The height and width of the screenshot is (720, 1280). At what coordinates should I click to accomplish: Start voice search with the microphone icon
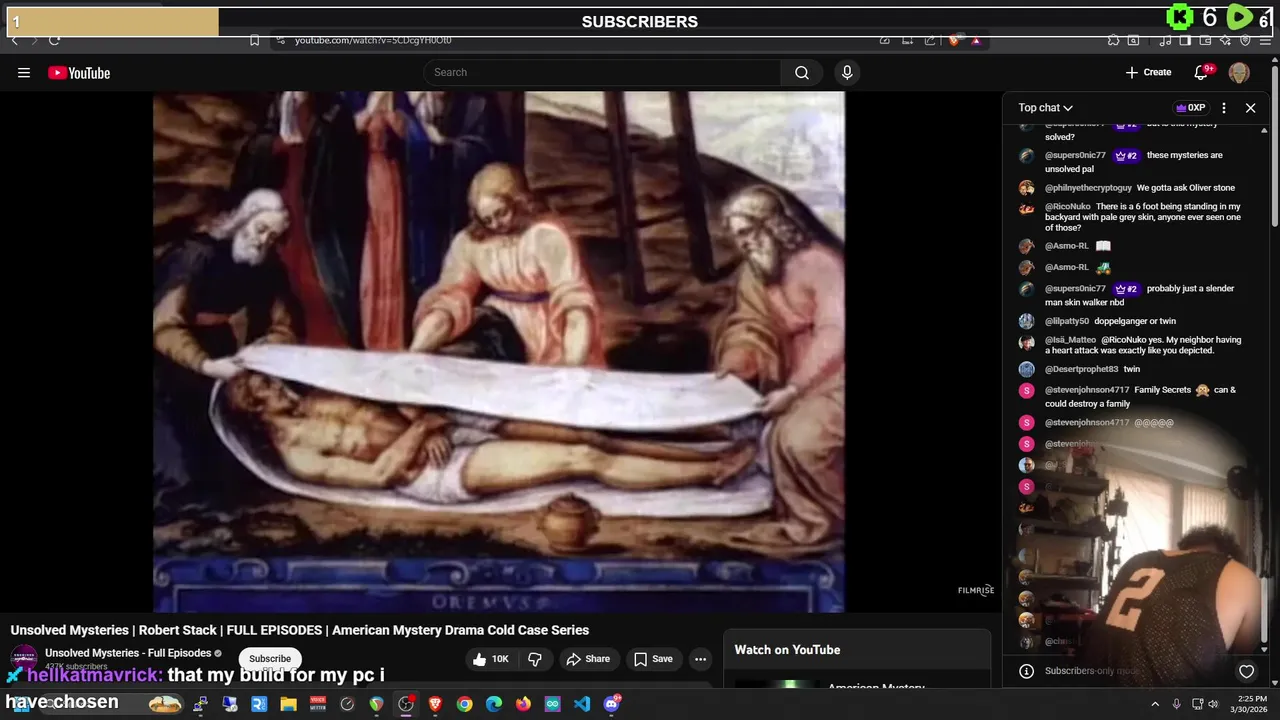[x=847, y=72]
